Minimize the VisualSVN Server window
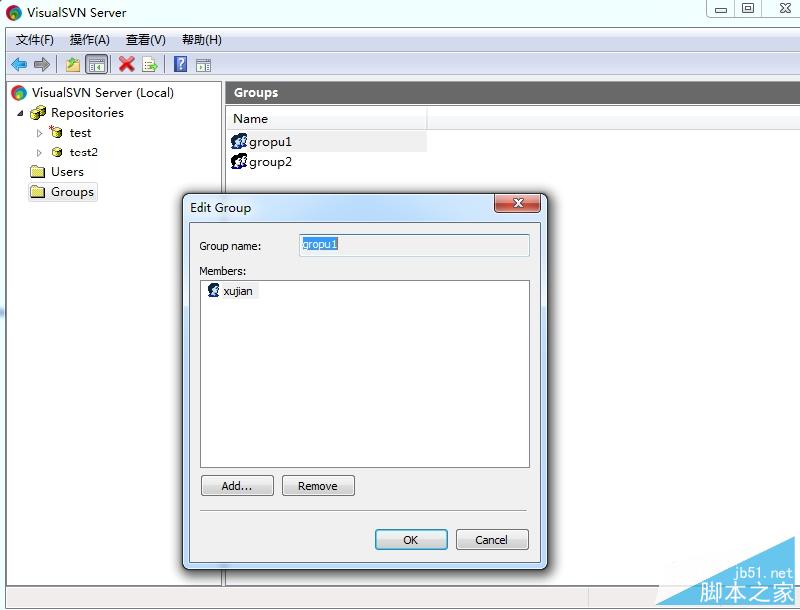Screen dimensions: 800x610 [x=721, y=9]
